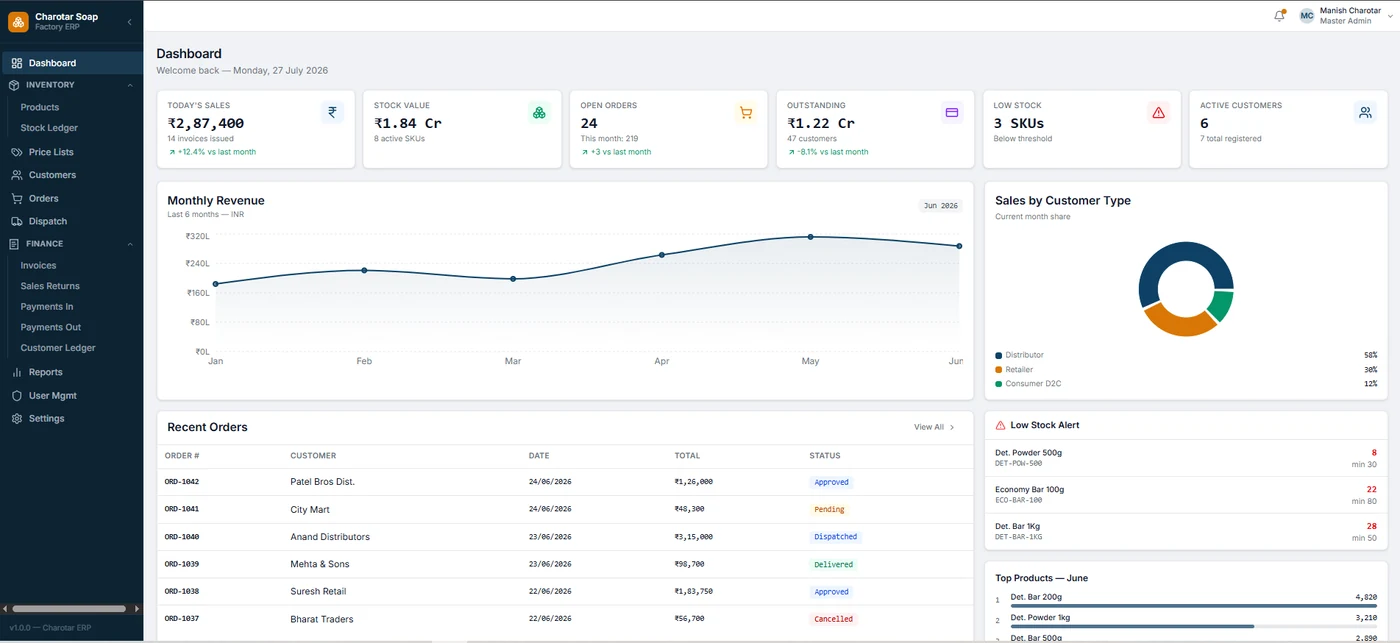Image resolution: width=1400 pixels, height=643 pixels.
Task: Open Payments Out in the sidebar
Action: (x=51, y=327)
